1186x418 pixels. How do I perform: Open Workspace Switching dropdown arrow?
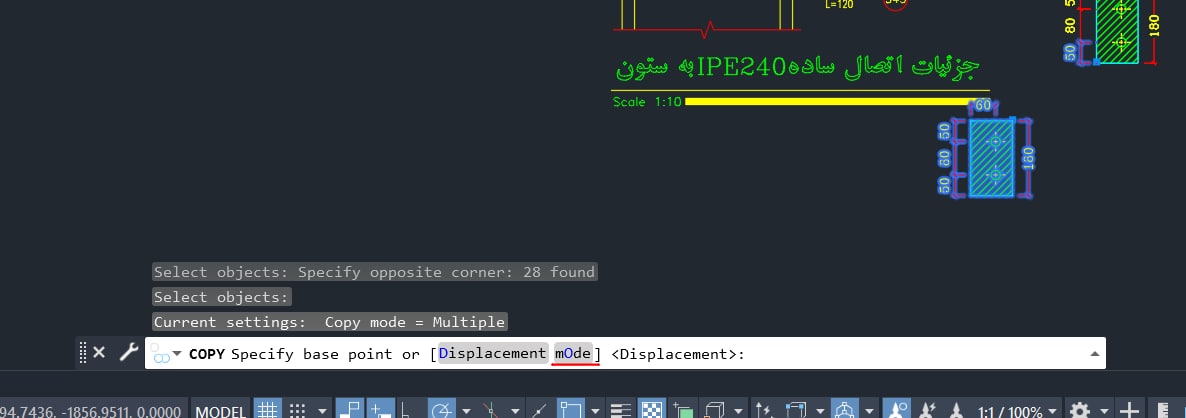(x=1104, y=412)
